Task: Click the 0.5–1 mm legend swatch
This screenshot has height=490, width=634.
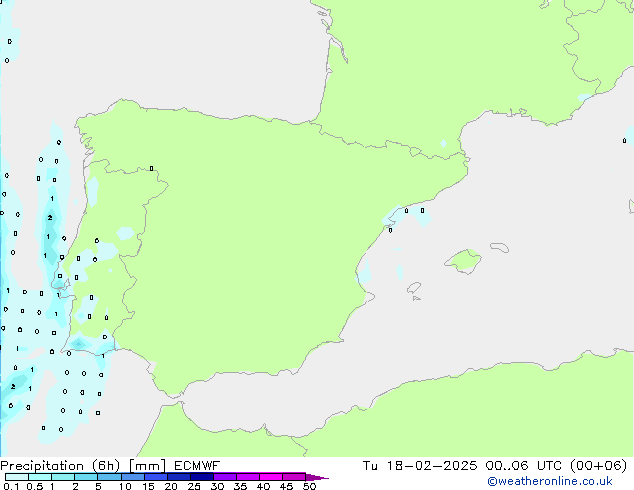Action: [x=40, y=477]
